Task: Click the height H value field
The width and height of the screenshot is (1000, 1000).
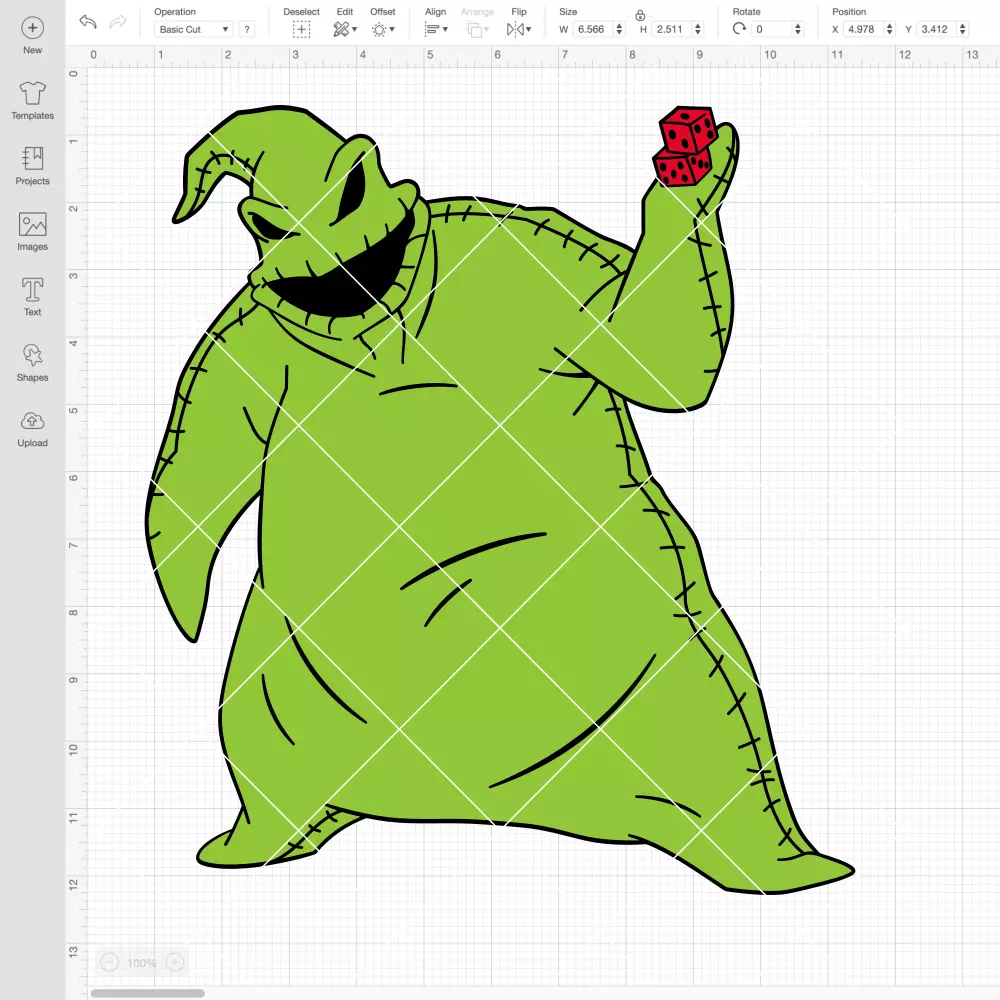Action: click(x=671, y=29)
